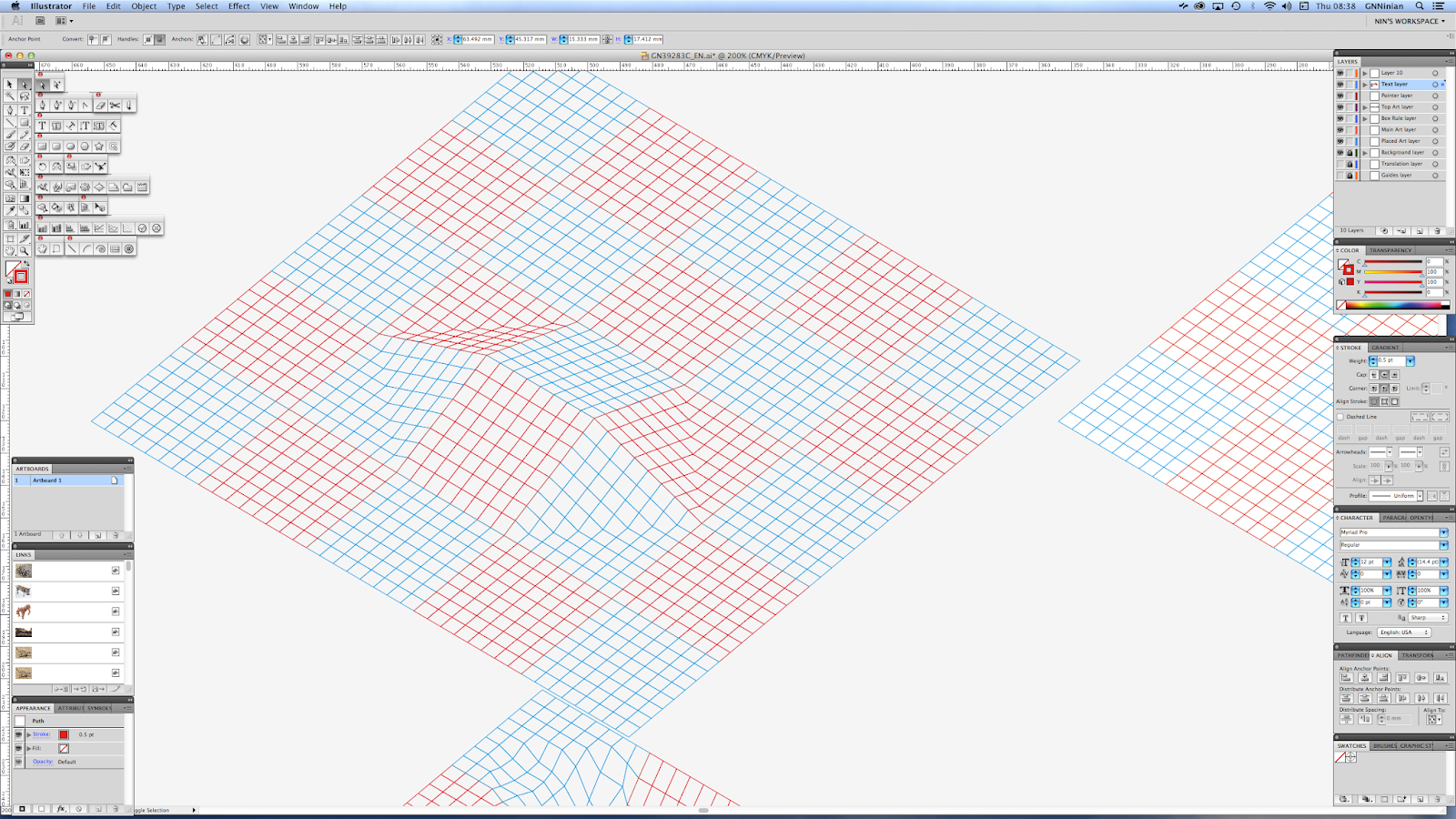Open the Effect menu
Viewport: 1456px width, 819px height.
pos(239,6)
